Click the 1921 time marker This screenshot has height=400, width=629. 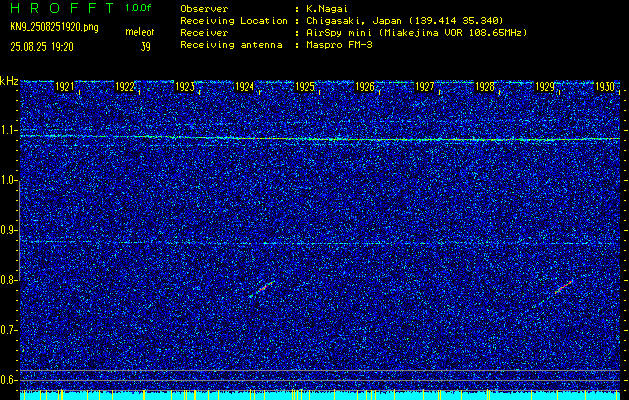point(64,87)
